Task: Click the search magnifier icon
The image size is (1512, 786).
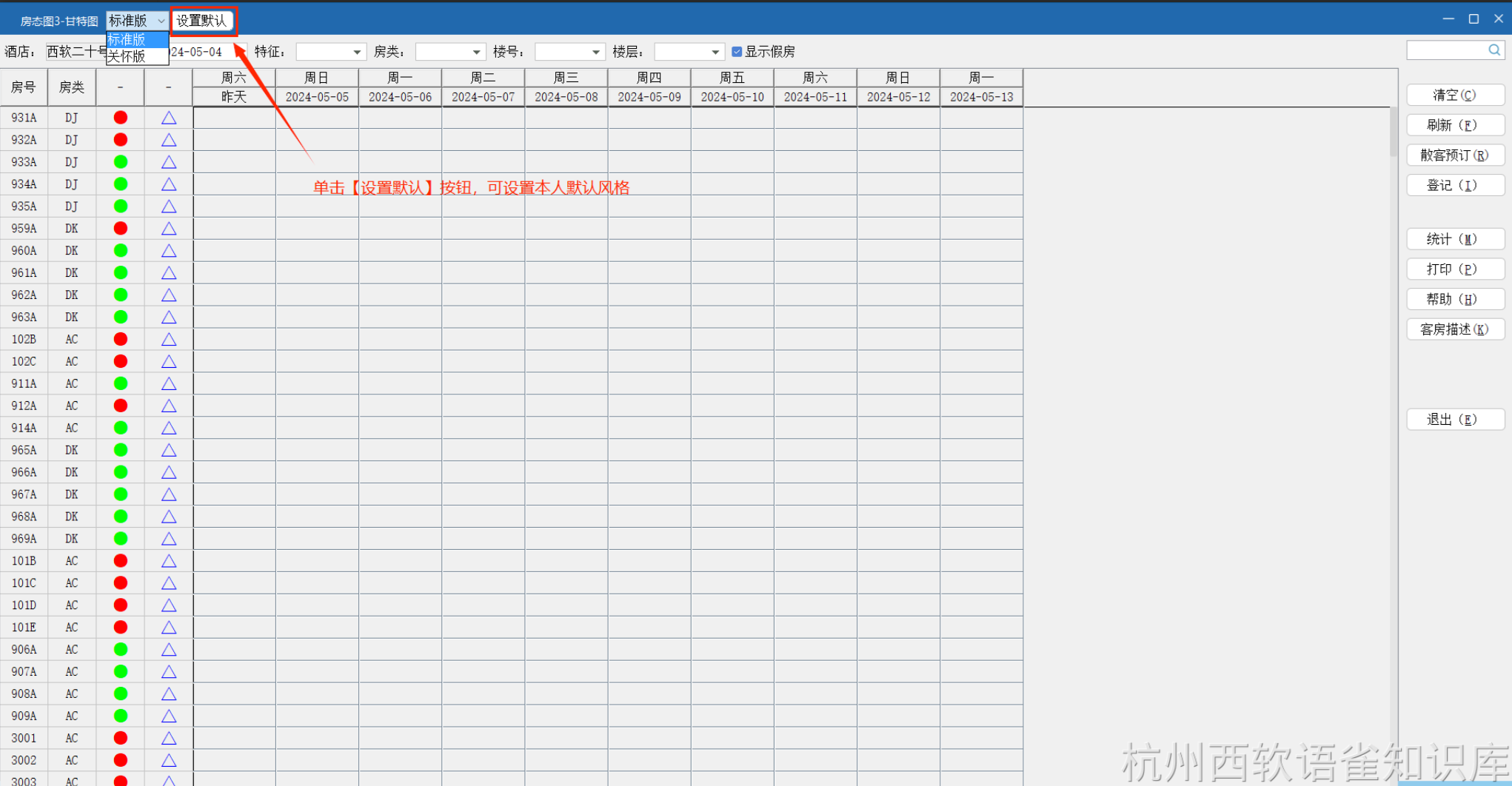Action: 1494,50
